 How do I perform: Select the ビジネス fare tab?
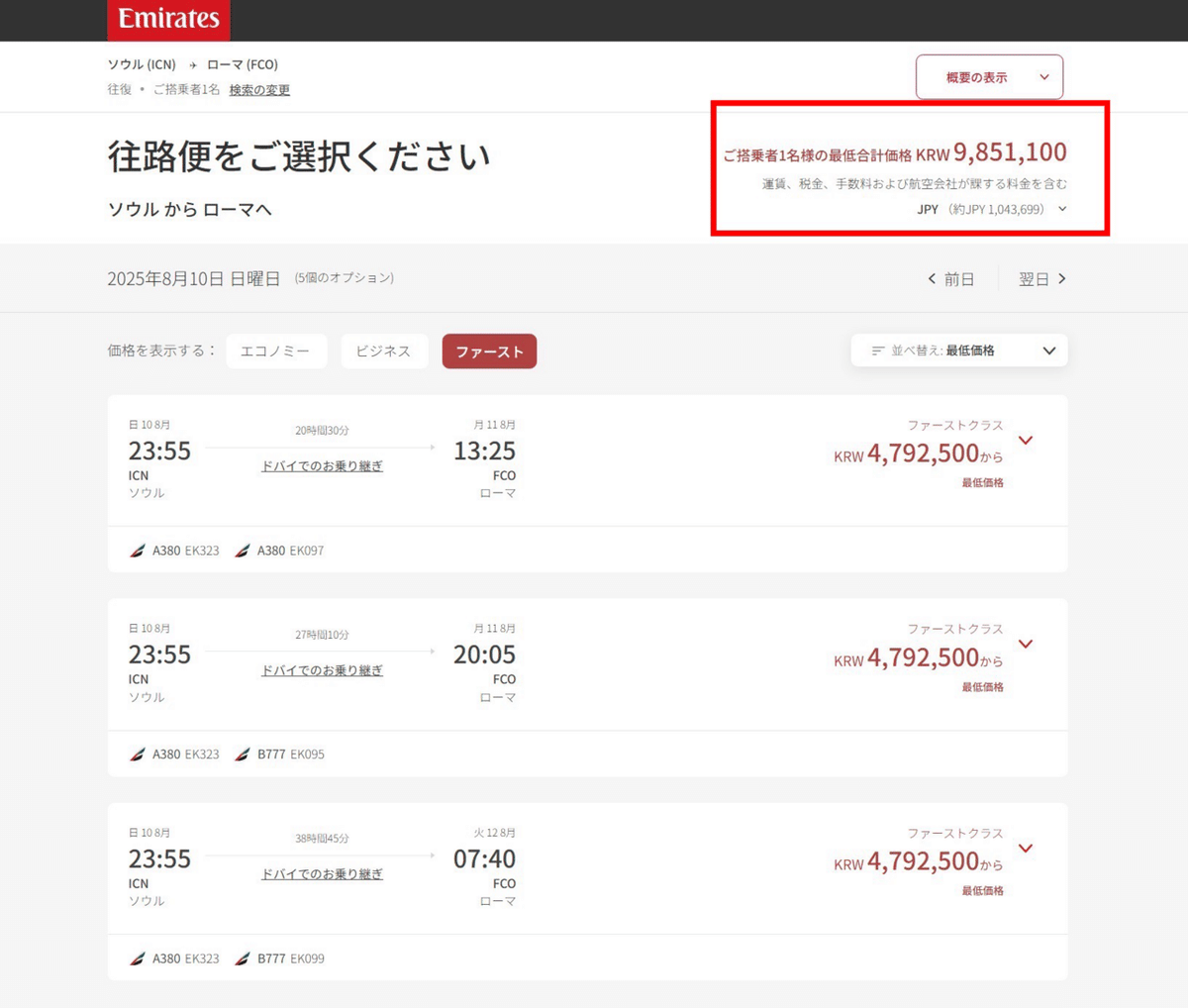pyautogui.click(x=384, y=352)
